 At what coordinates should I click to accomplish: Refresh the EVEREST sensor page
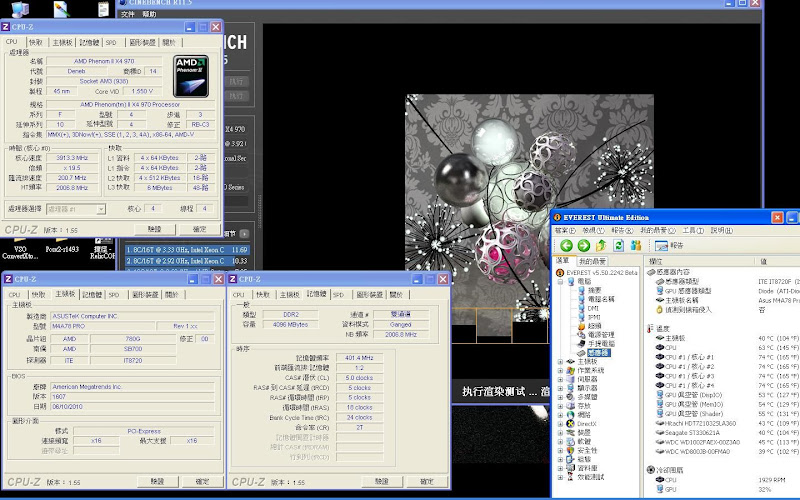point(618,245)
